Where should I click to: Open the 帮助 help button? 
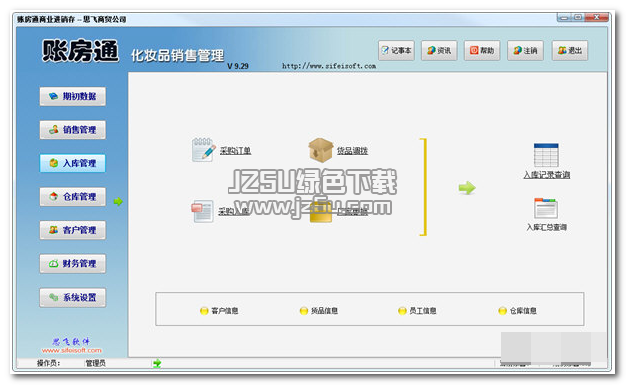[482, 50]
